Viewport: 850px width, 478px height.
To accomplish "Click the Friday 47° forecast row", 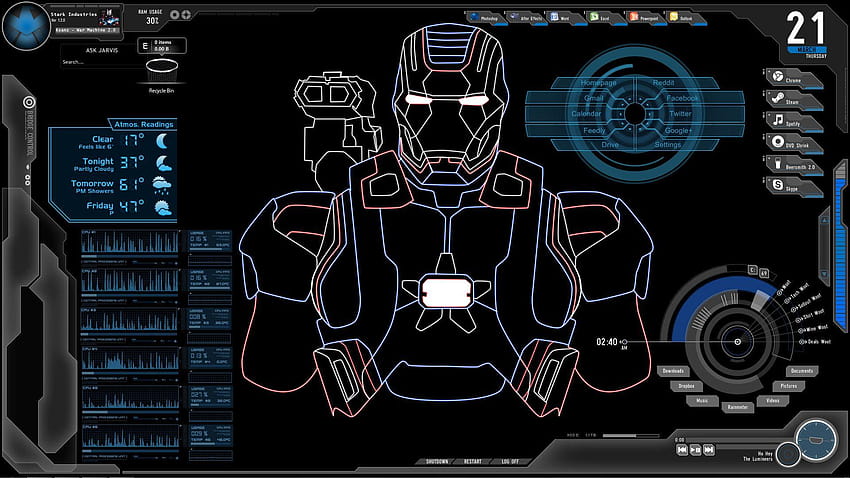I will tap(130, 207).
